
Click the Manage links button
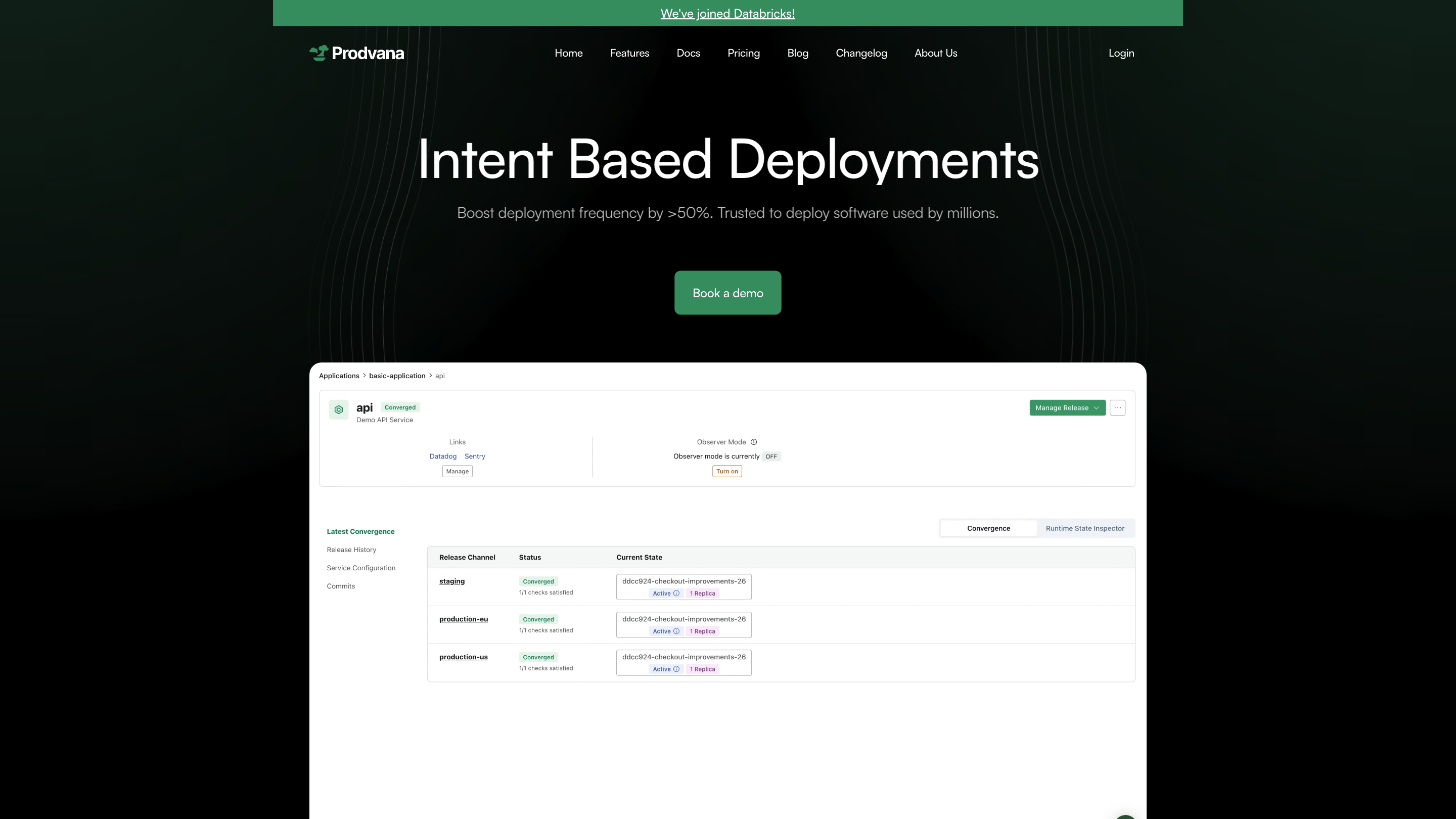457,471
